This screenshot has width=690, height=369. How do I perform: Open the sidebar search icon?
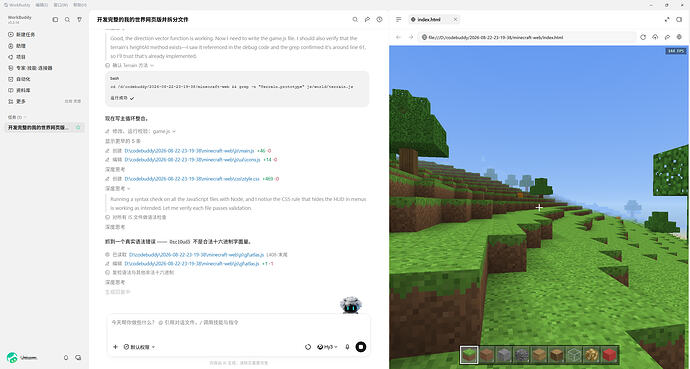click(67, 19)
